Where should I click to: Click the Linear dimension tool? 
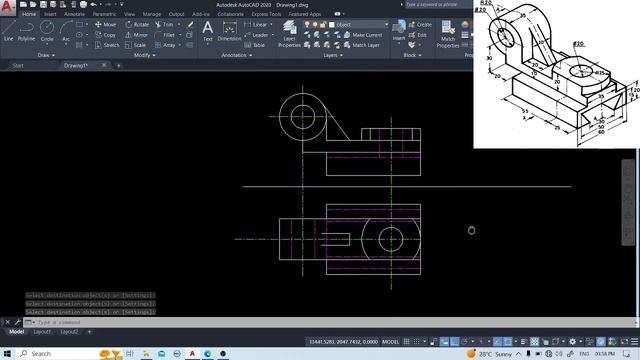[256, 24]
